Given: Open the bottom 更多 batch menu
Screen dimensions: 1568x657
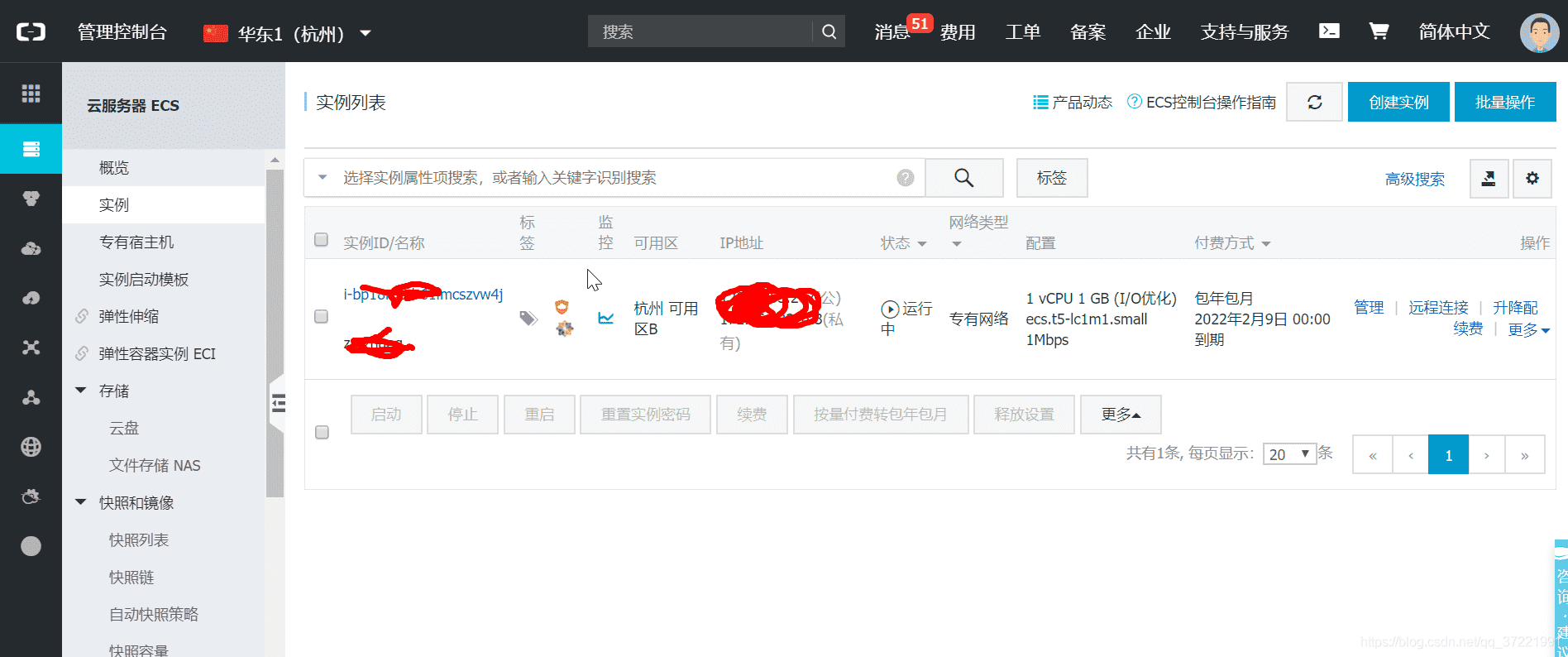Looking at the screenshot, I should point(1121,415).
